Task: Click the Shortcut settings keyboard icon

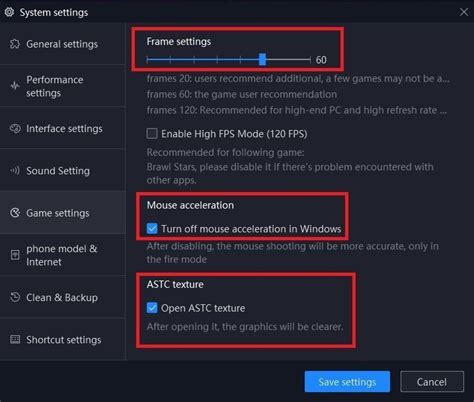Action: (15, 339)
